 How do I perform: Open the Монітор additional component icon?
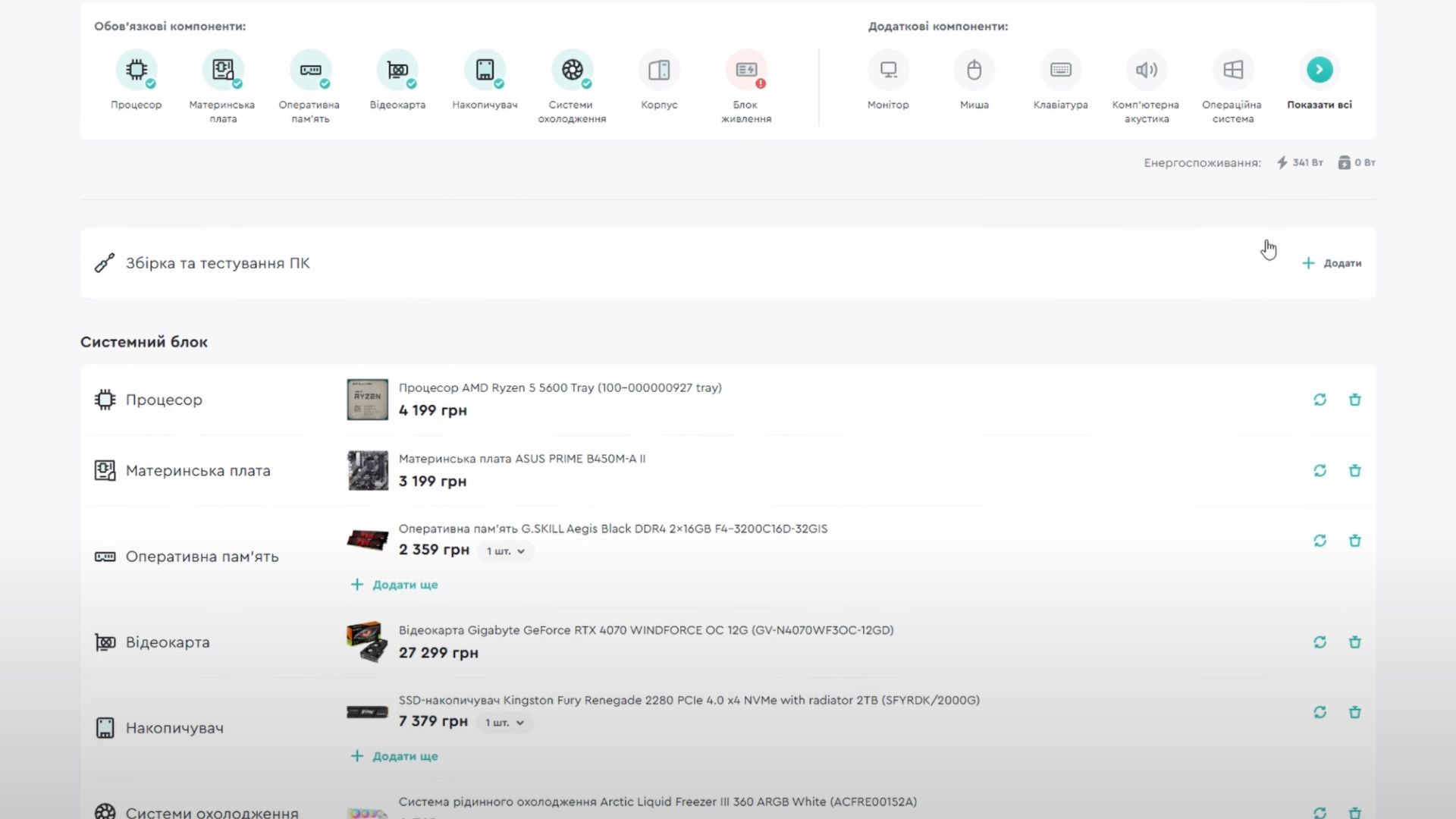(x=888, y=71)
